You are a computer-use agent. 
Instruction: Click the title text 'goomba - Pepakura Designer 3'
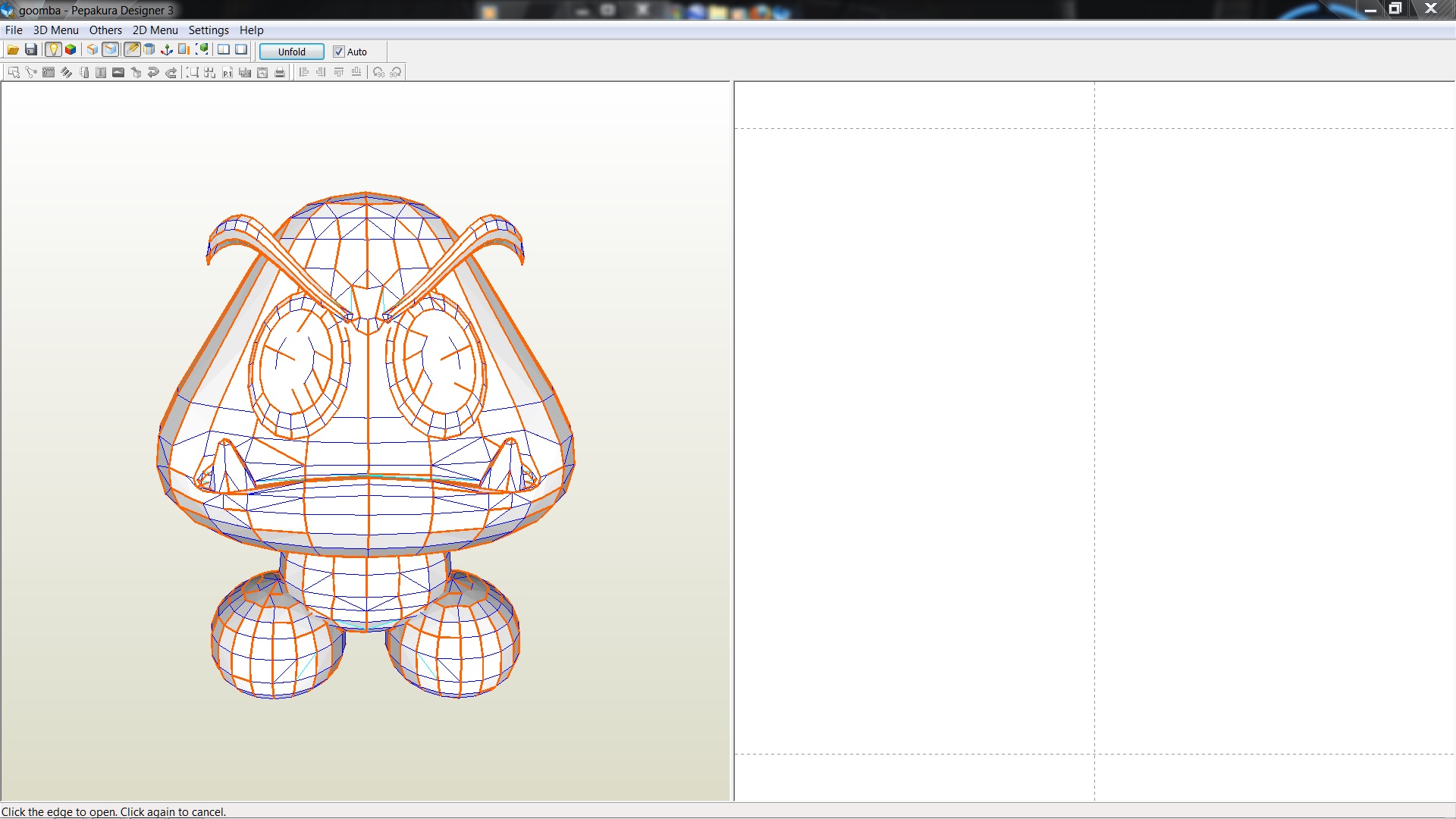click(x=96, y=10)
